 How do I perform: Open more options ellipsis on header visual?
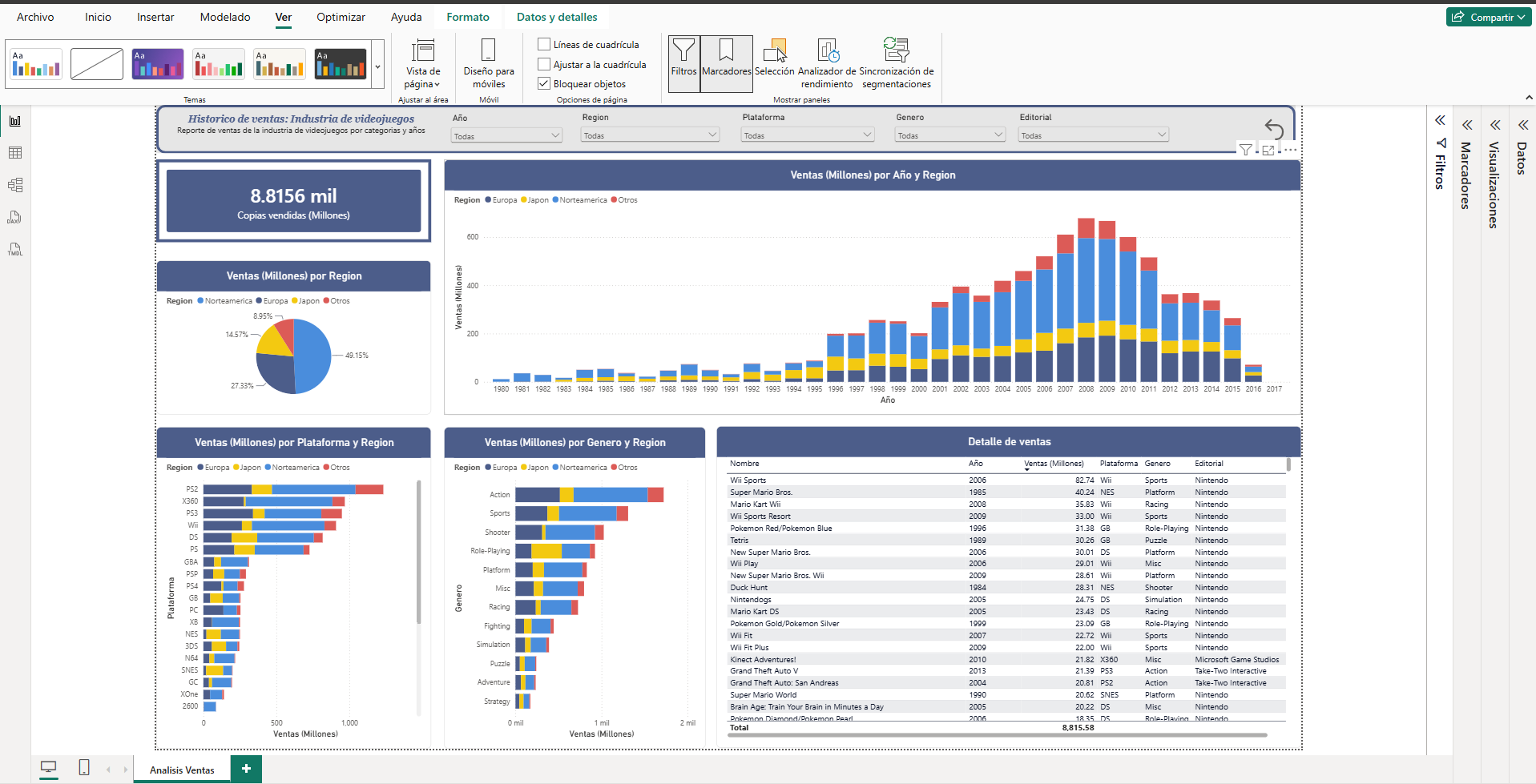1290,150
